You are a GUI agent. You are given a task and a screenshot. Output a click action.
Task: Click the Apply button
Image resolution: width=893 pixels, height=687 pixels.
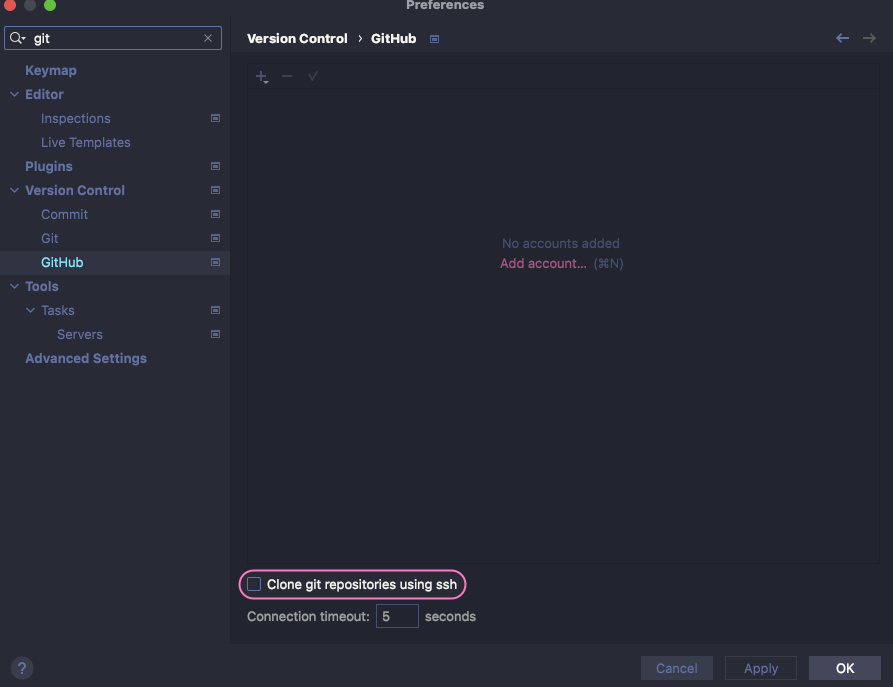[761, 668]
